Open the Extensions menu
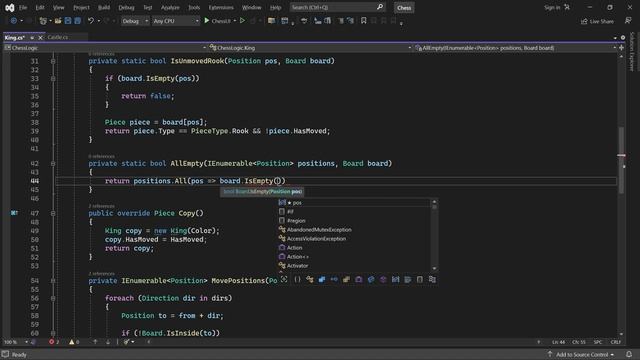 point(221,7)
